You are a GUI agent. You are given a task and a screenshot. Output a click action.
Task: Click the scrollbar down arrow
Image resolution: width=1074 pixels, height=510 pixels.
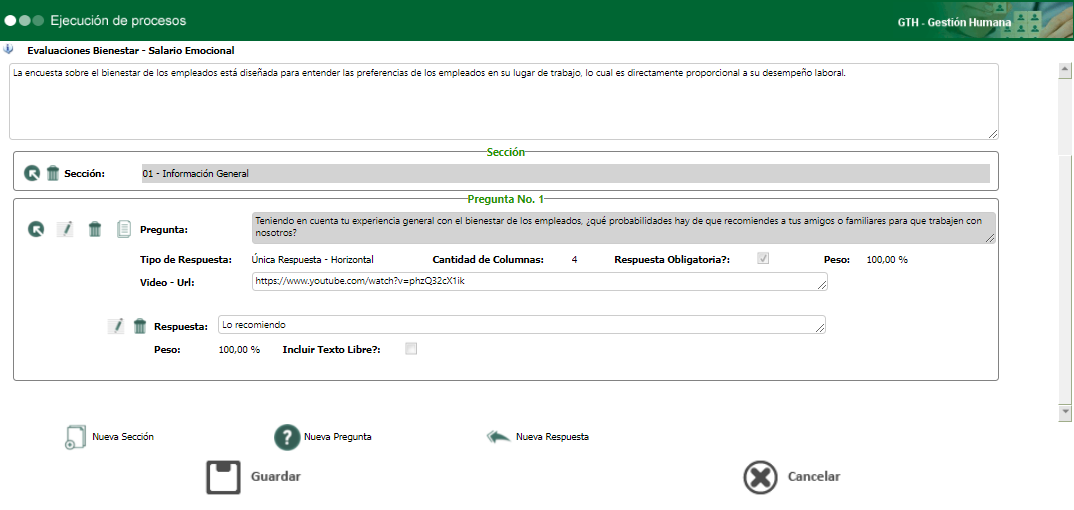(1064, 412)
